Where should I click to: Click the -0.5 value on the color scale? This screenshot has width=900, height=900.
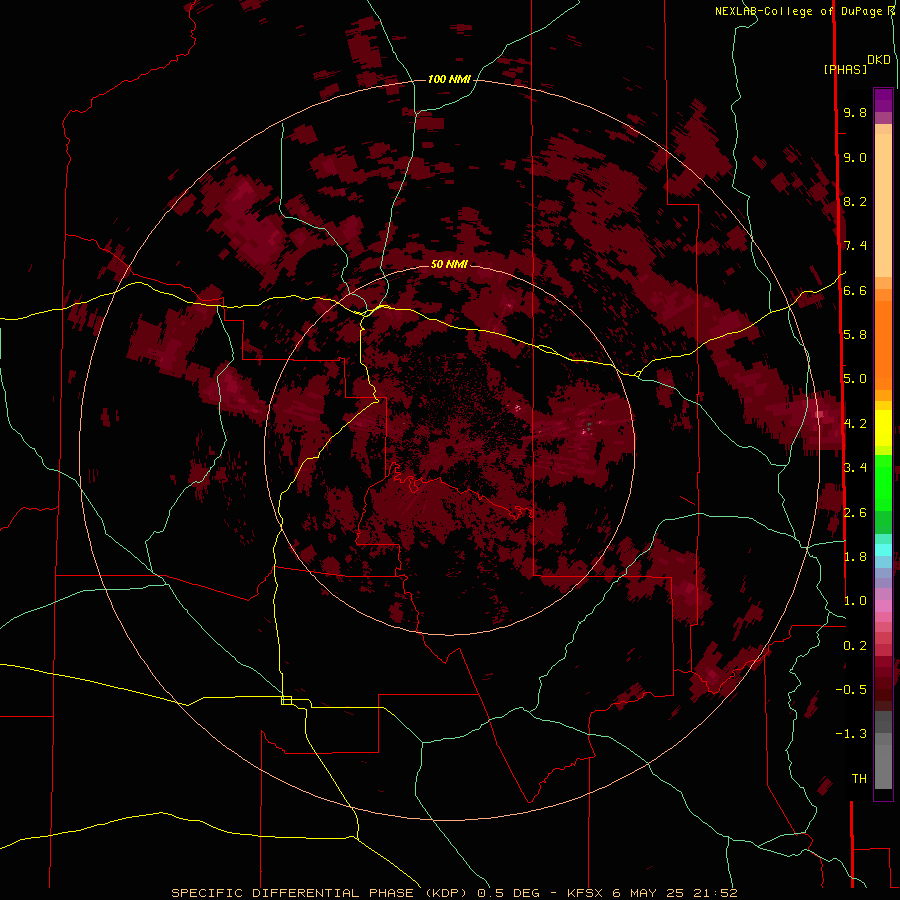[851, 689]
